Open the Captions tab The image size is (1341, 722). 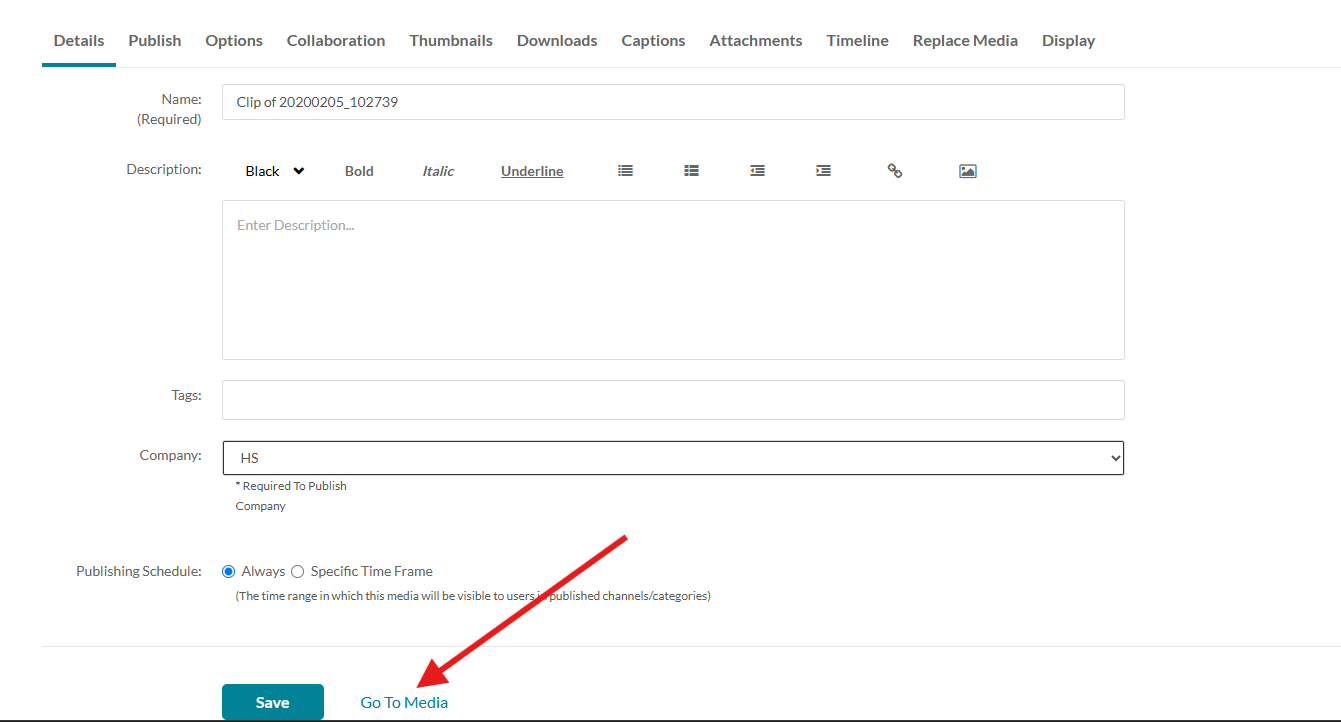(653, 41)
